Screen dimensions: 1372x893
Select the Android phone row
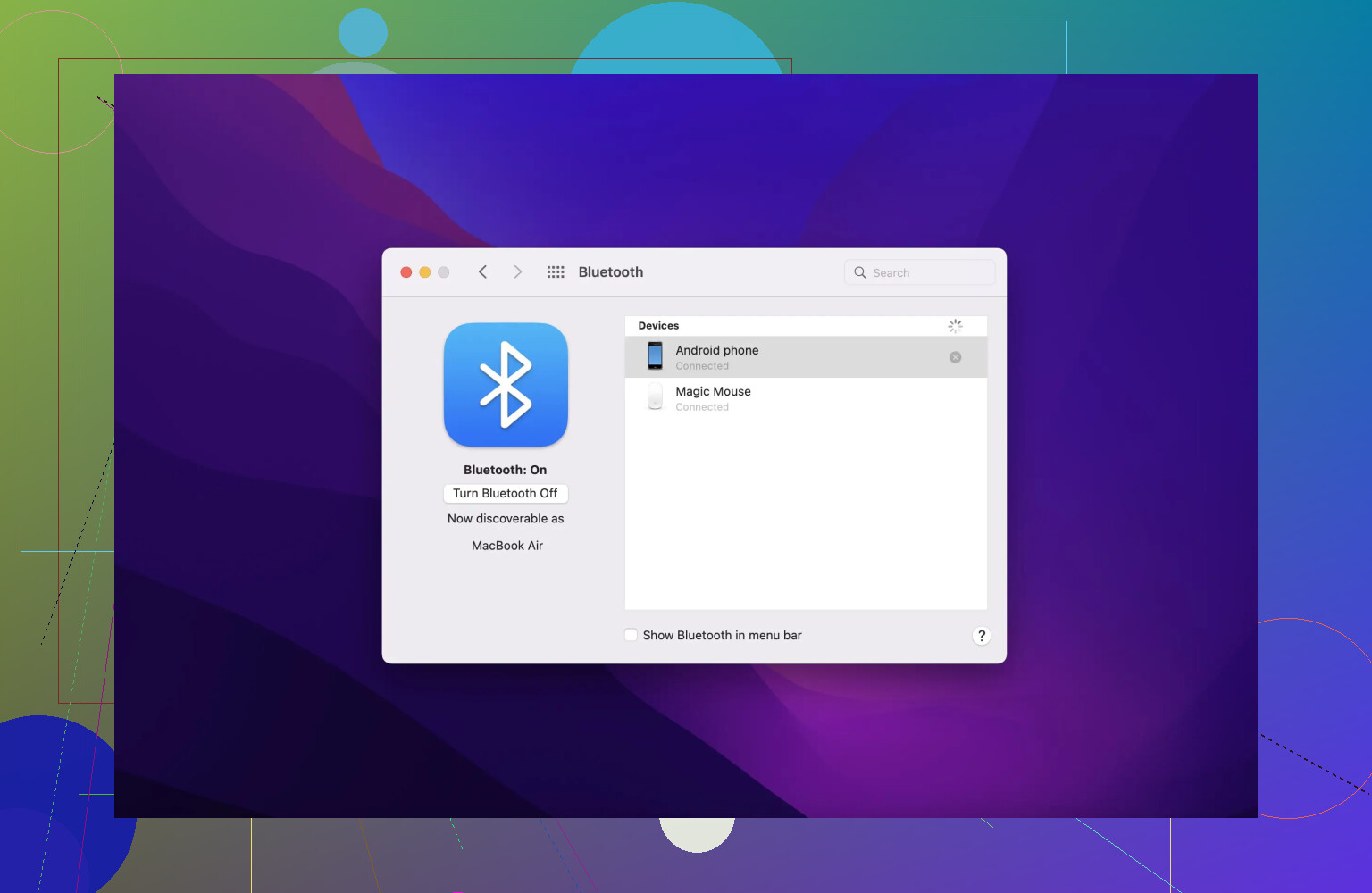point(806,357)
